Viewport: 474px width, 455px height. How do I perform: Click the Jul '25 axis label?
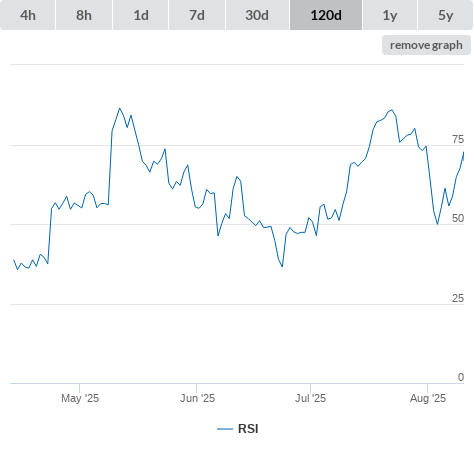[310, 398]
